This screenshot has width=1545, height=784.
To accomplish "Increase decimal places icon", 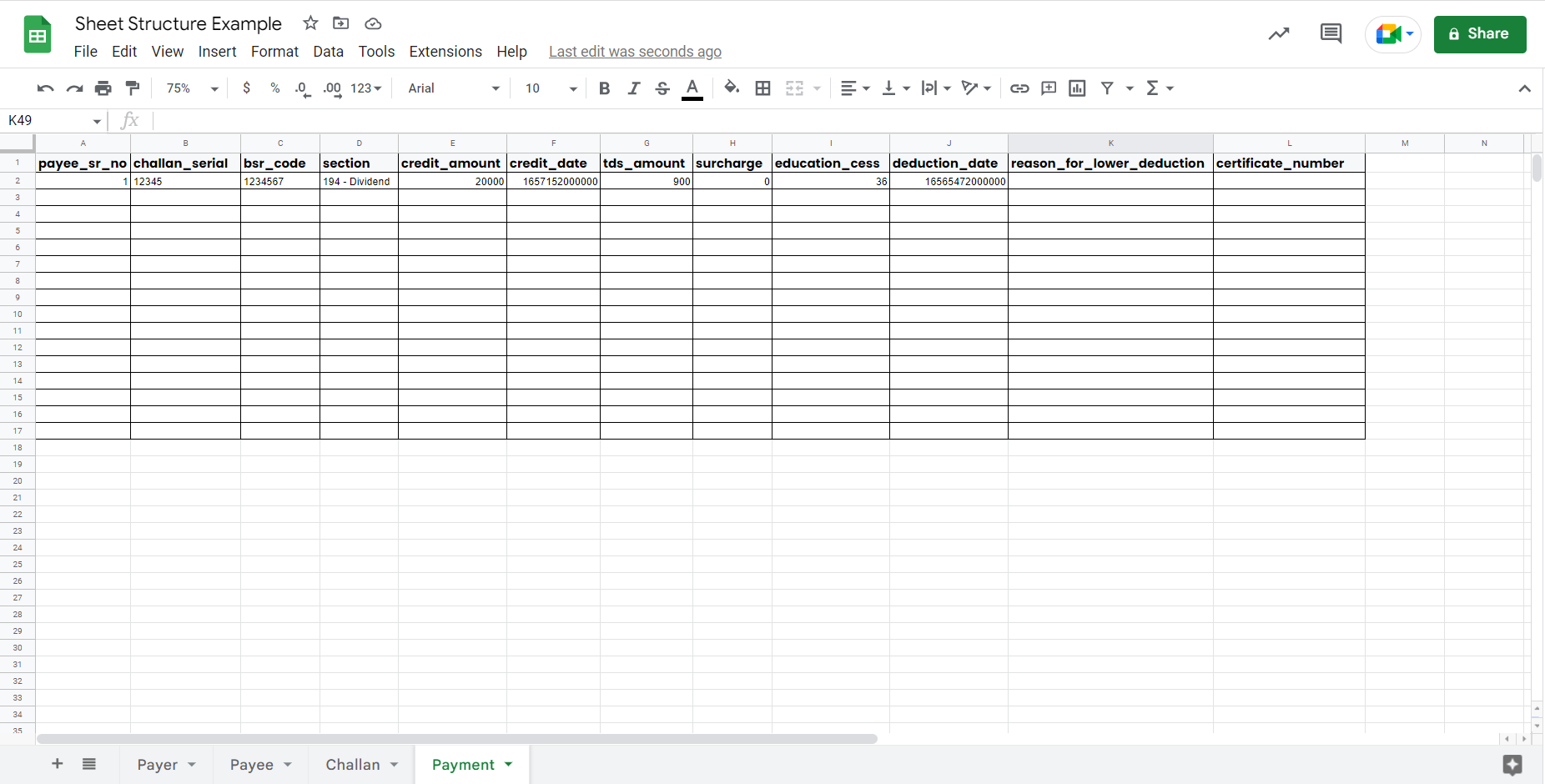I will 332,88.
